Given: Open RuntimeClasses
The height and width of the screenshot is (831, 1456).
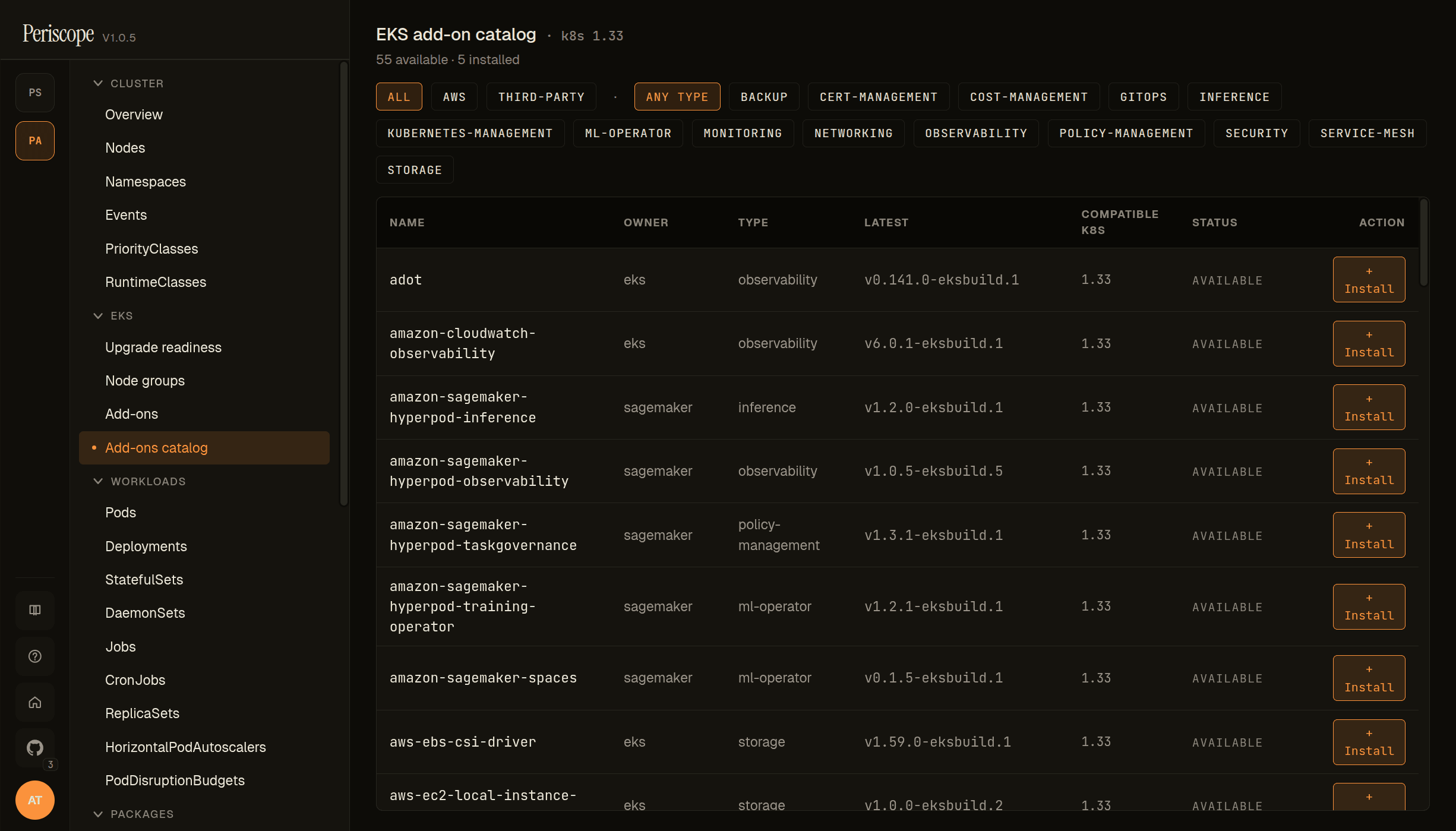Looking at the screenshot, I should pos(204,282).
